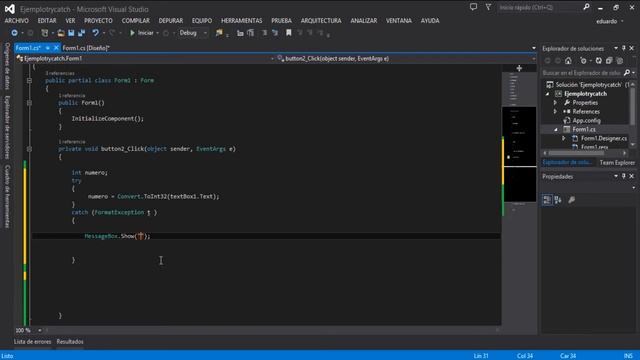Viewport: 640px width, 360px height.
Task: Click the Navigate Backward toolbar icon
Action: coord(14,33)
